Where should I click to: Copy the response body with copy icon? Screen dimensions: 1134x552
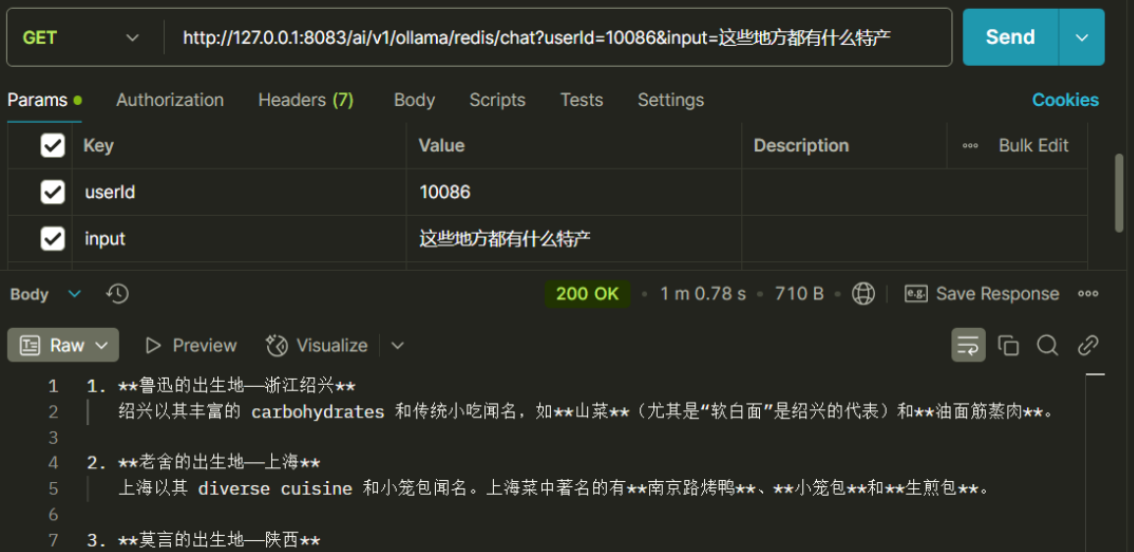point(1008,346)
